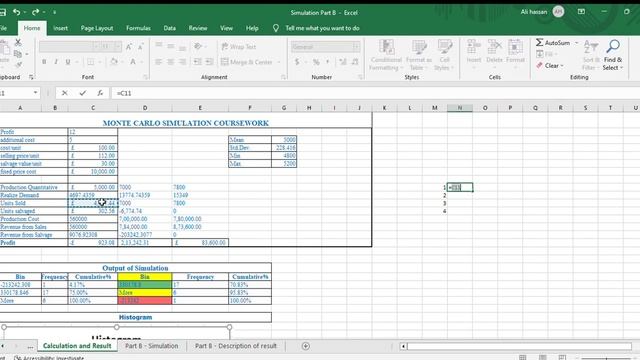
Task: Click the Font Color letter A icon
Action: [133, 62]
